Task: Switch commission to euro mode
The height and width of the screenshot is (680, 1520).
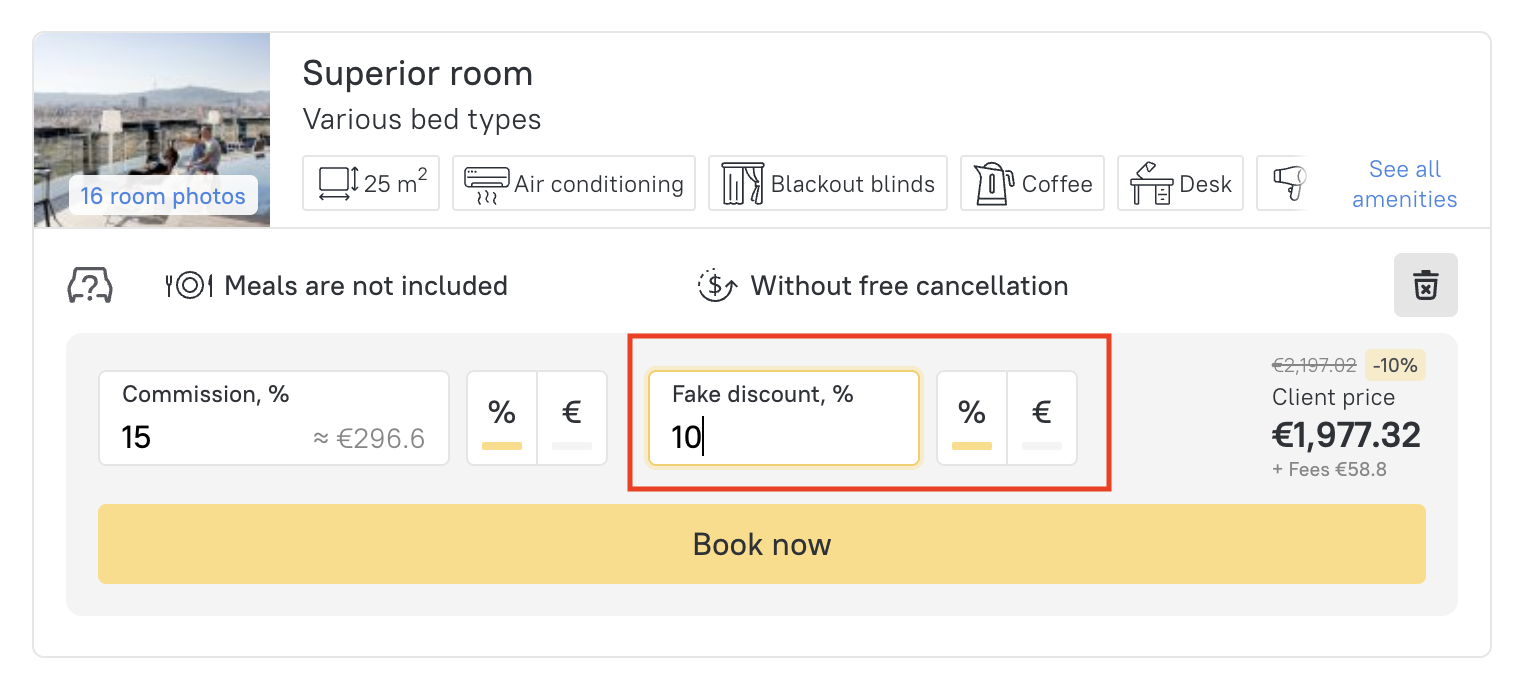Action: pos(572,418)
